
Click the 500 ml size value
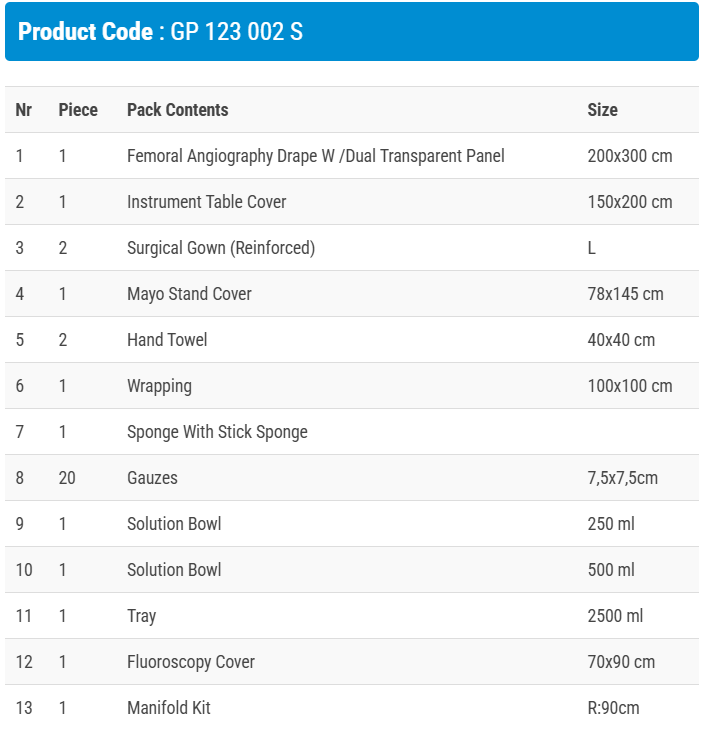pos(610,570)
